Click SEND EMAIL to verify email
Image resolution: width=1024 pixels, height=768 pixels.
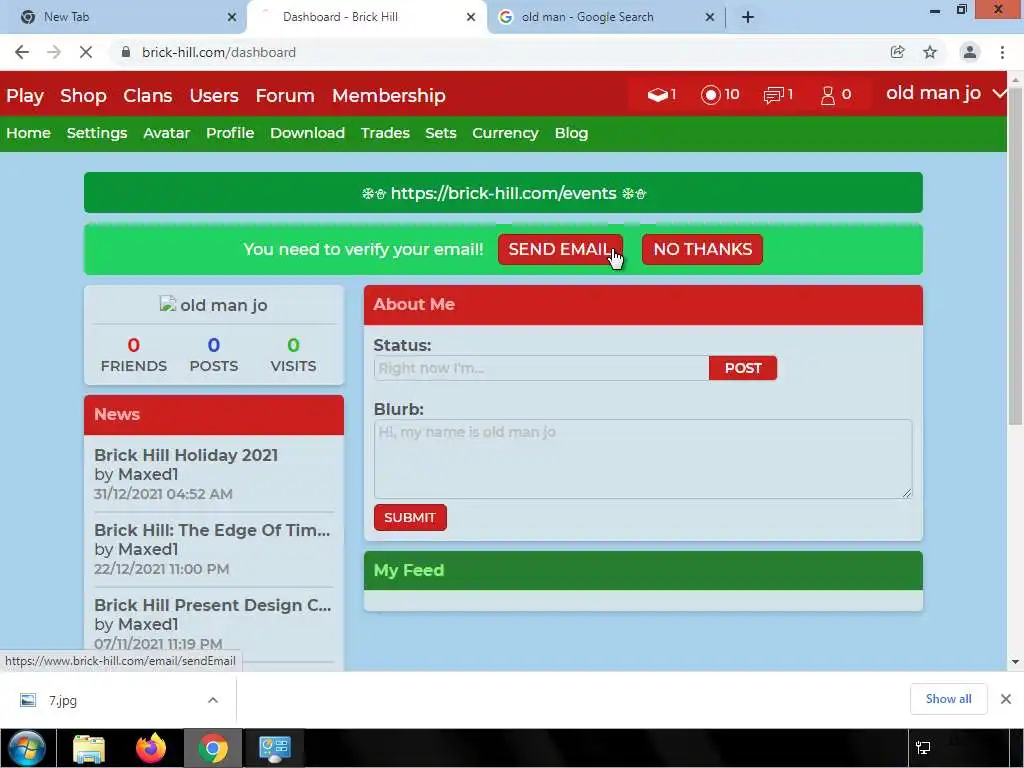(x=560, y=249)
